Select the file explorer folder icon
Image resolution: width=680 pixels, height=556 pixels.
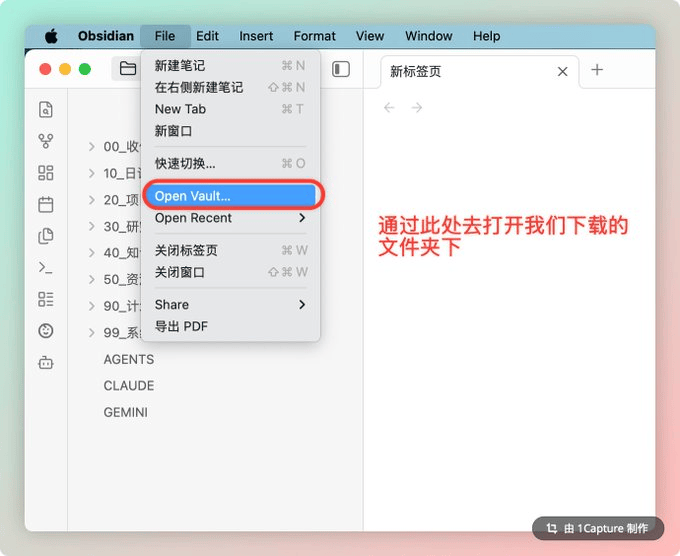[x=127, y=69]
